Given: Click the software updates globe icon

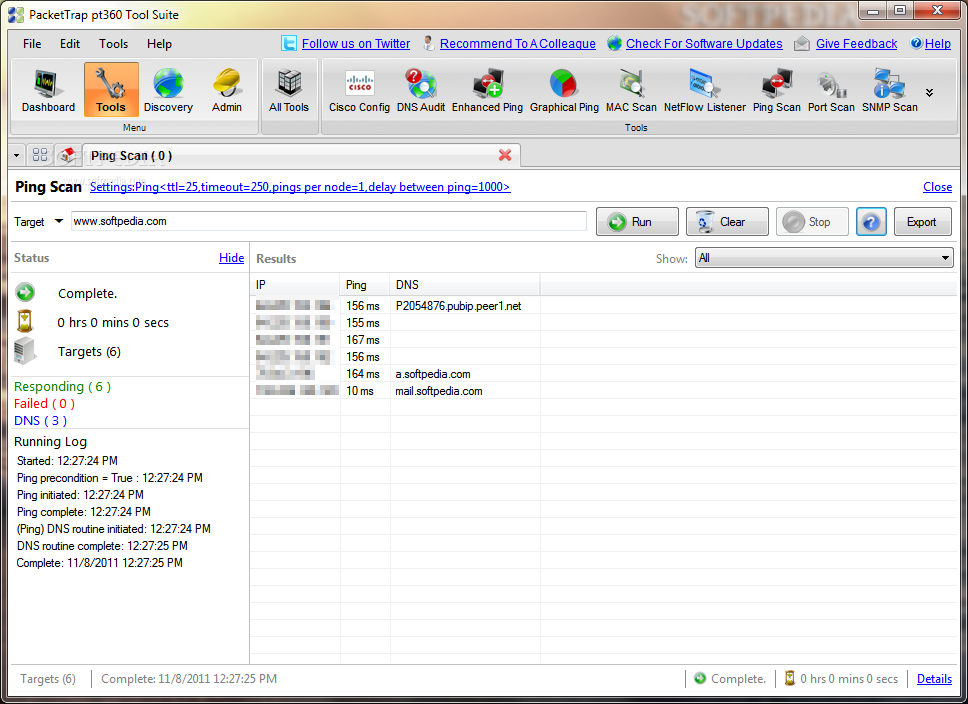Looking at the screenshot, I should point(614,43).
